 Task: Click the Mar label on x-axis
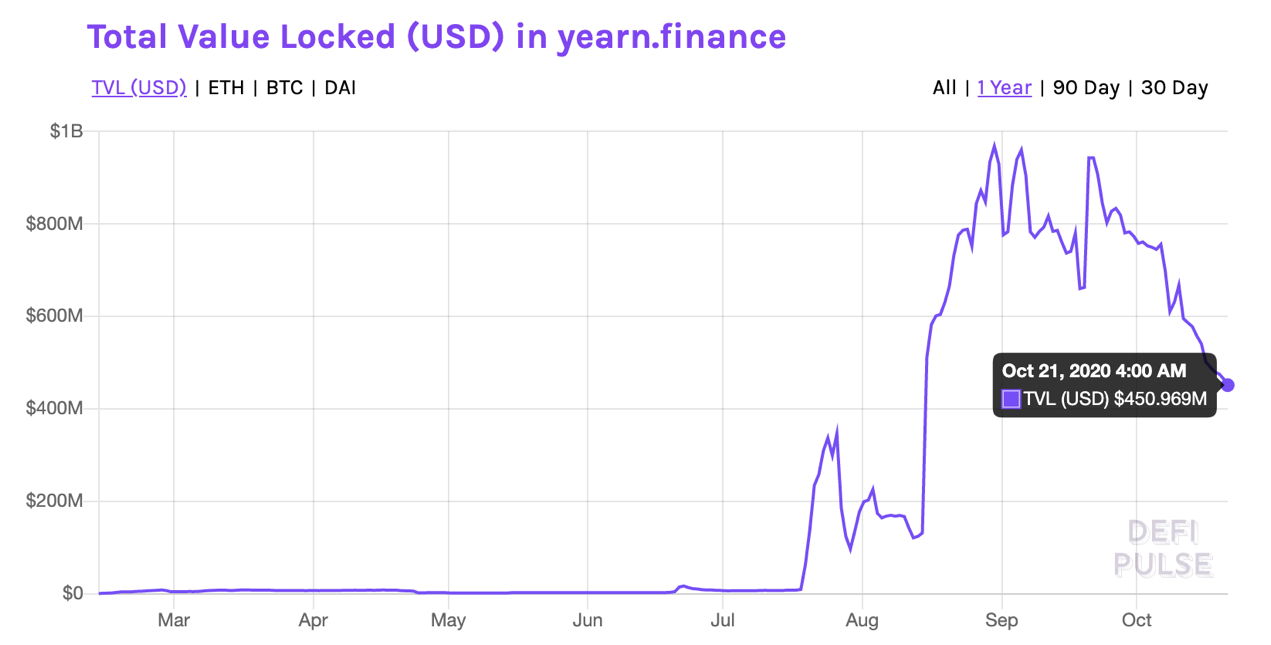pos(174,621)
